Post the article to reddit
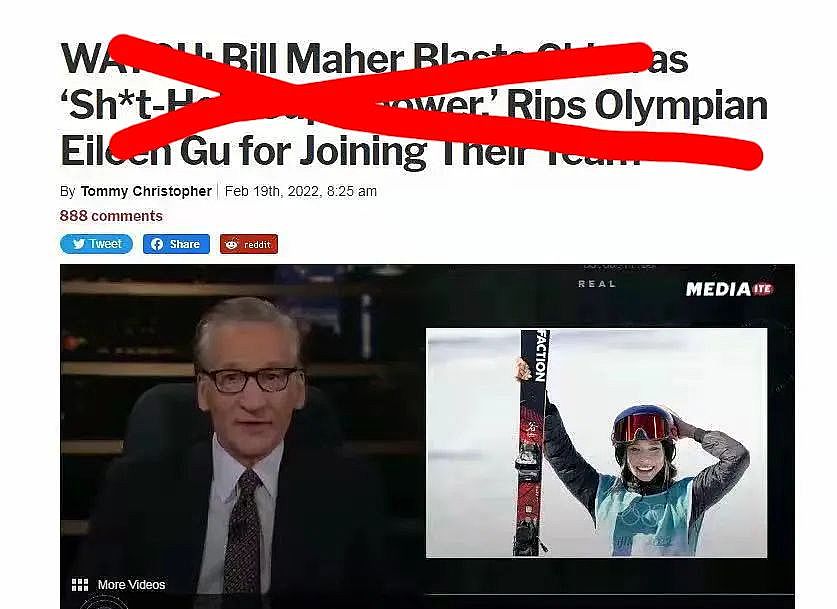Screen dimensions: 837x609 click(249, 244)
